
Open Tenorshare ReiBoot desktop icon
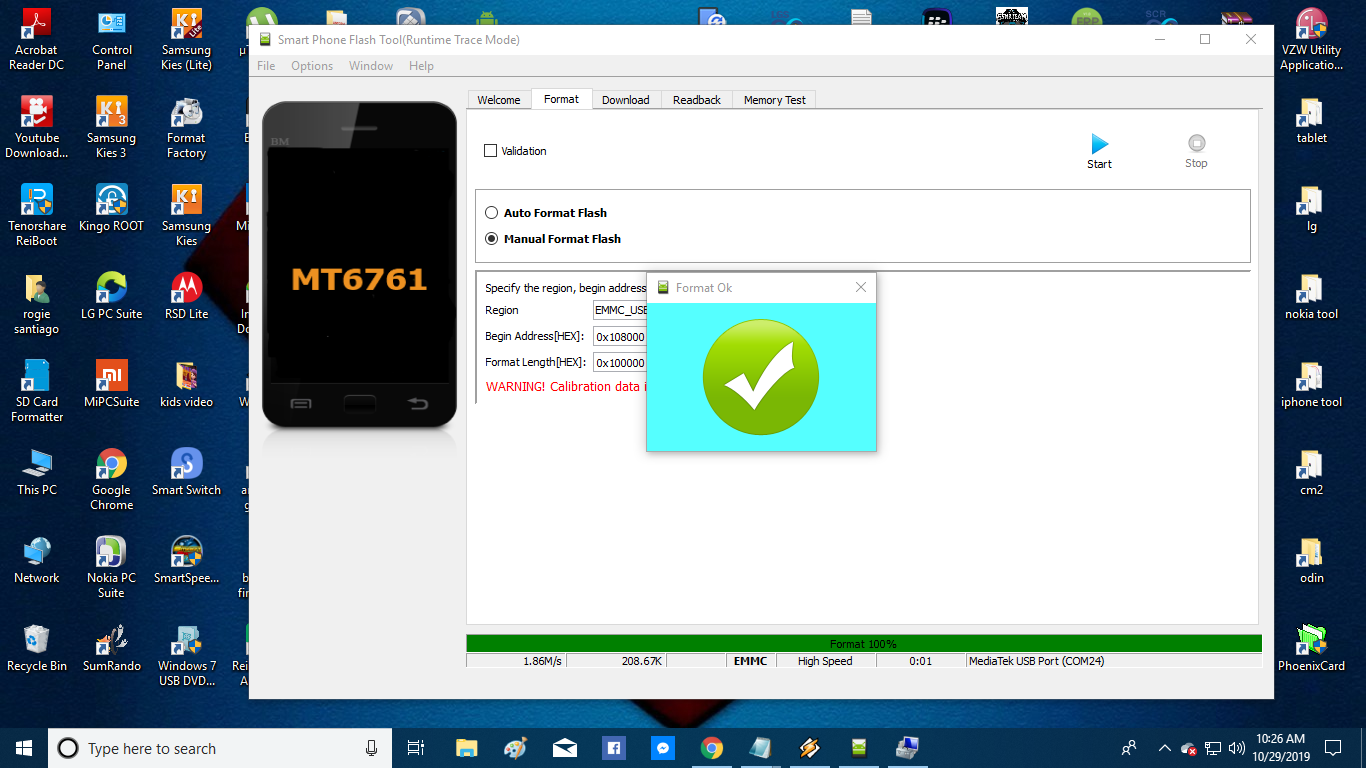[x=36, y=216]
